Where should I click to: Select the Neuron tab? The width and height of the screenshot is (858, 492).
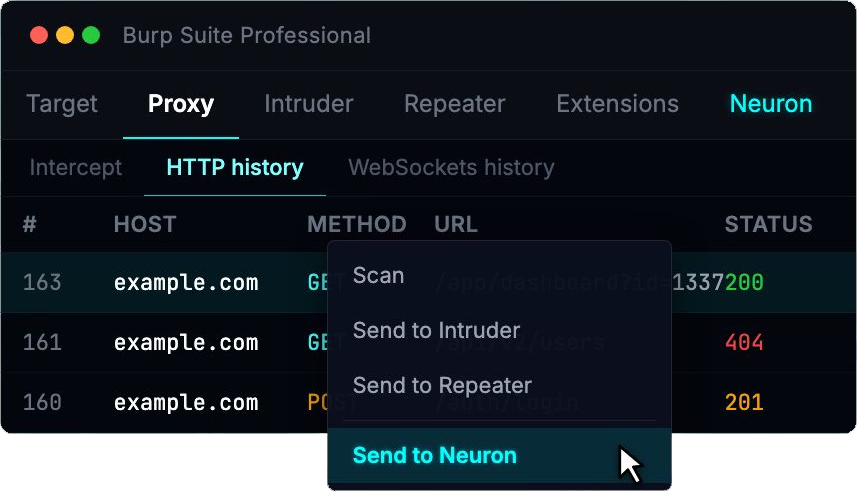tap(770, 104)
